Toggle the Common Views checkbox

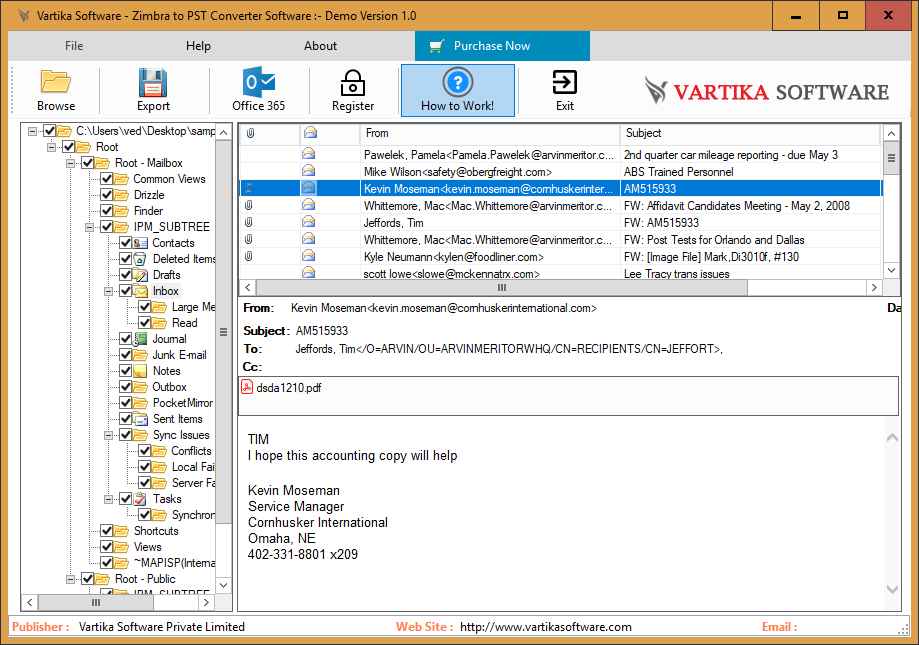107,179
